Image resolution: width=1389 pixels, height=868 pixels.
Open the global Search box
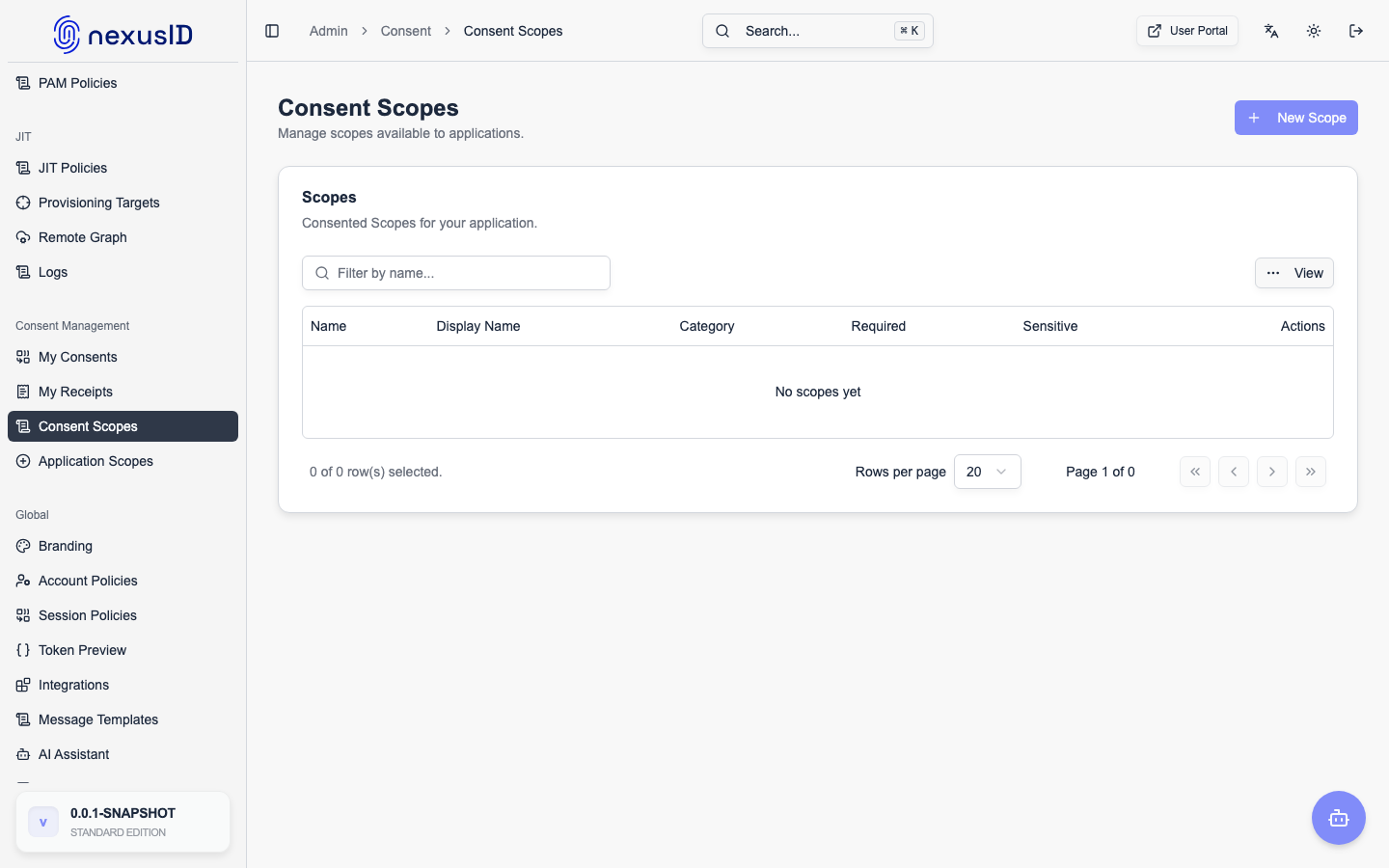[x=818, y=31]
